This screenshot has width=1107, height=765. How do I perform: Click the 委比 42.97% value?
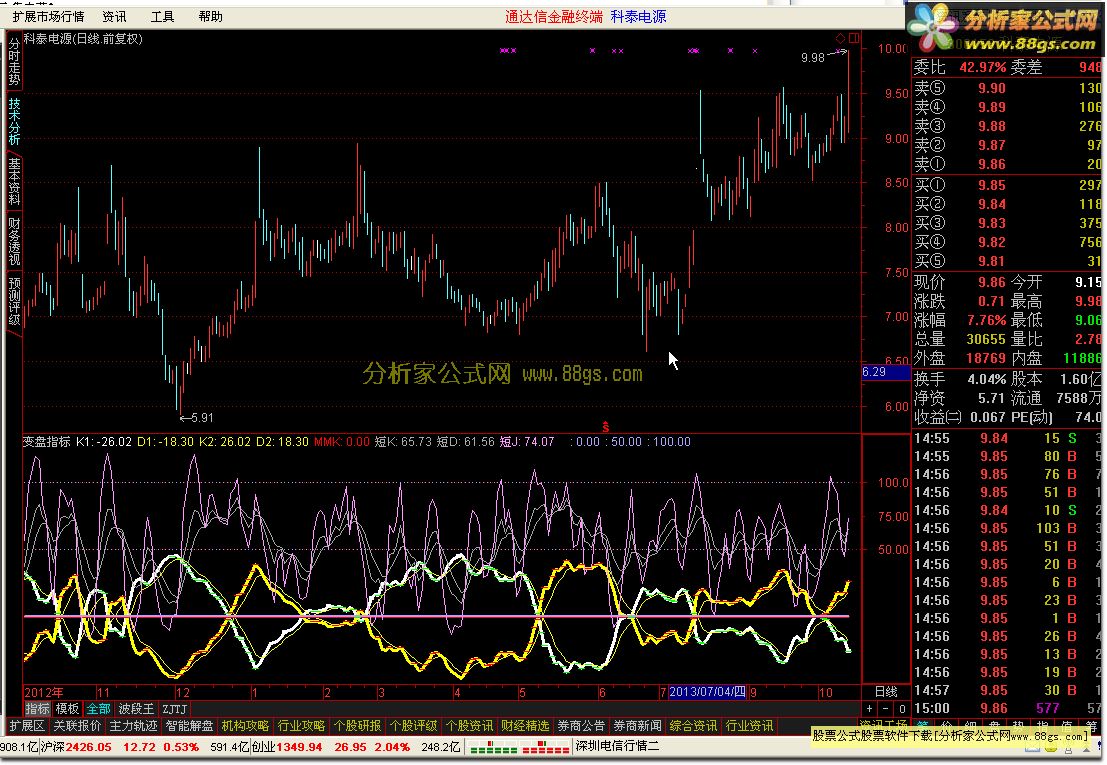pyautogui.click(x=983, y=68)
